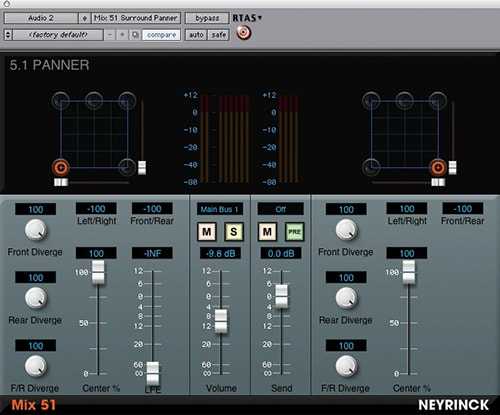Select the right panner's front-left speaker icon
Viewport: 500px width, 415px height.
pos(371,100)
